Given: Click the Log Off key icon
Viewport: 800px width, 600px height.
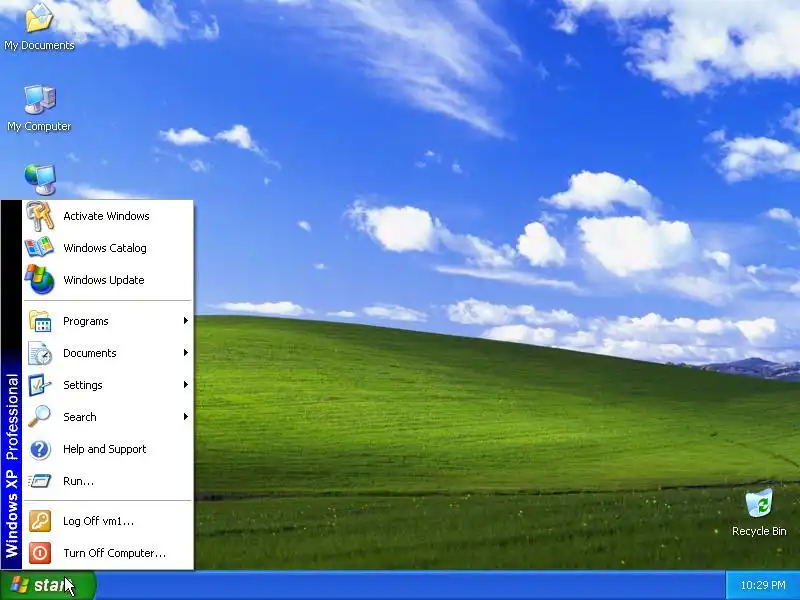Looking at the screenshot, I should point(40,521).
